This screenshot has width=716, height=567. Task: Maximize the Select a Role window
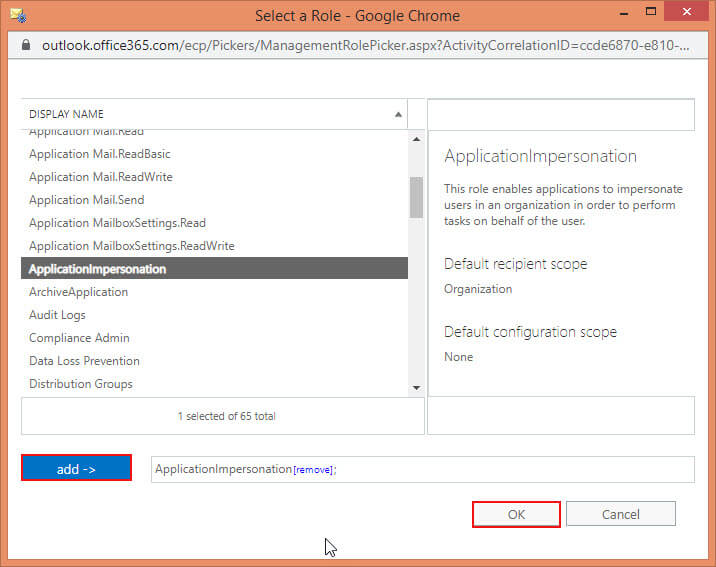[651, 11]
